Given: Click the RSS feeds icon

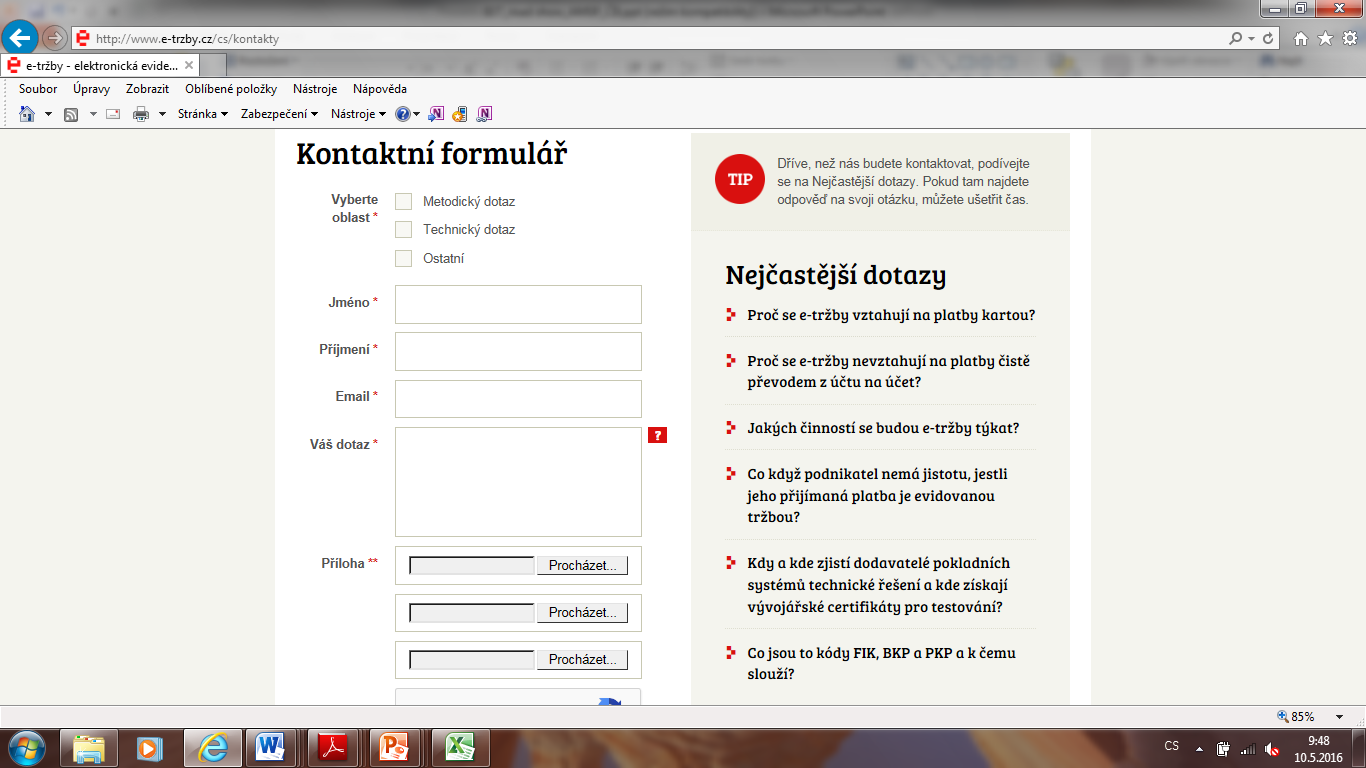Looking at the screenshot, I should click(71, 114).
